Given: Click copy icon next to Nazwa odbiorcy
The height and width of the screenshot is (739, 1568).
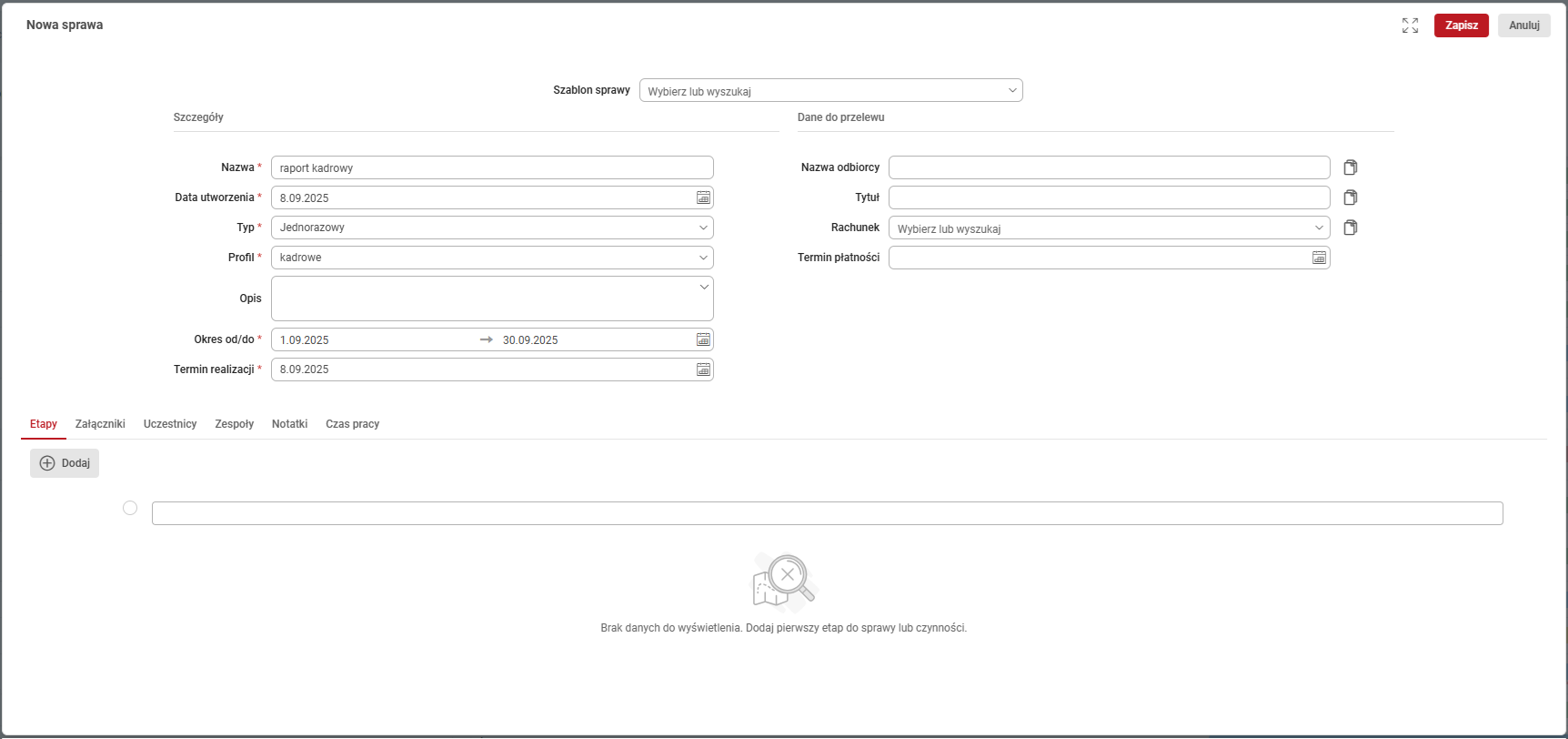Looking at the screenshot, I should coord(1351,167).
